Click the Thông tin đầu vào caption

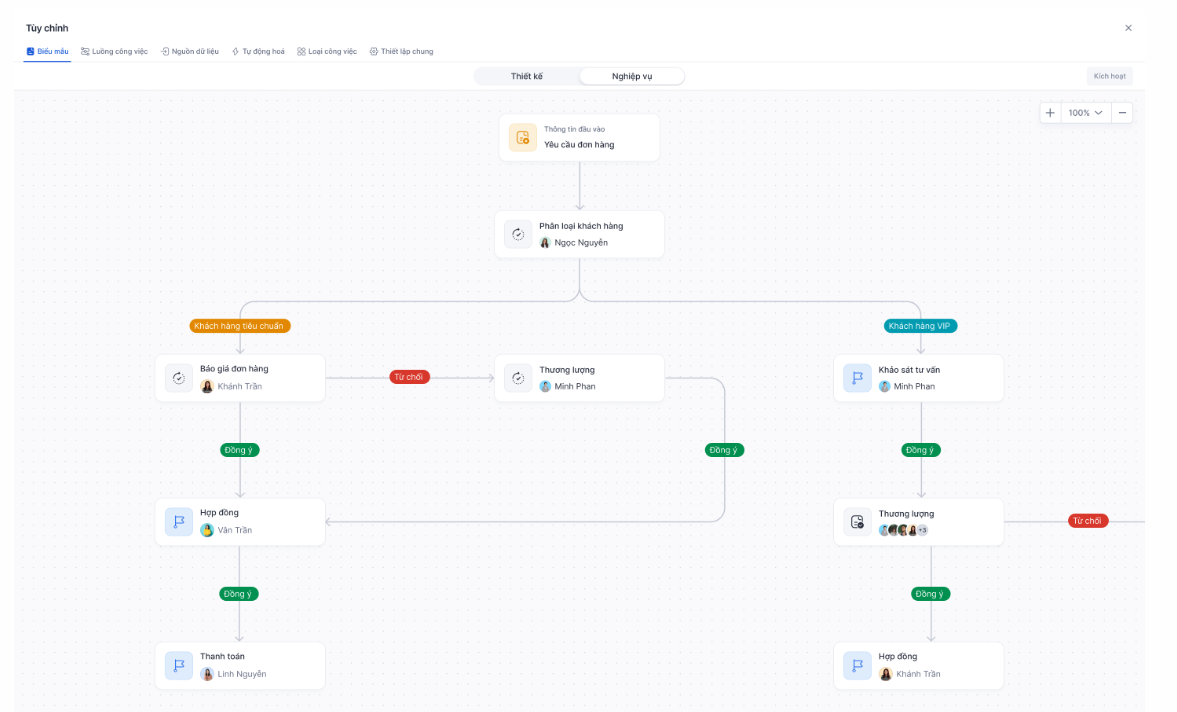pos(574,130)
